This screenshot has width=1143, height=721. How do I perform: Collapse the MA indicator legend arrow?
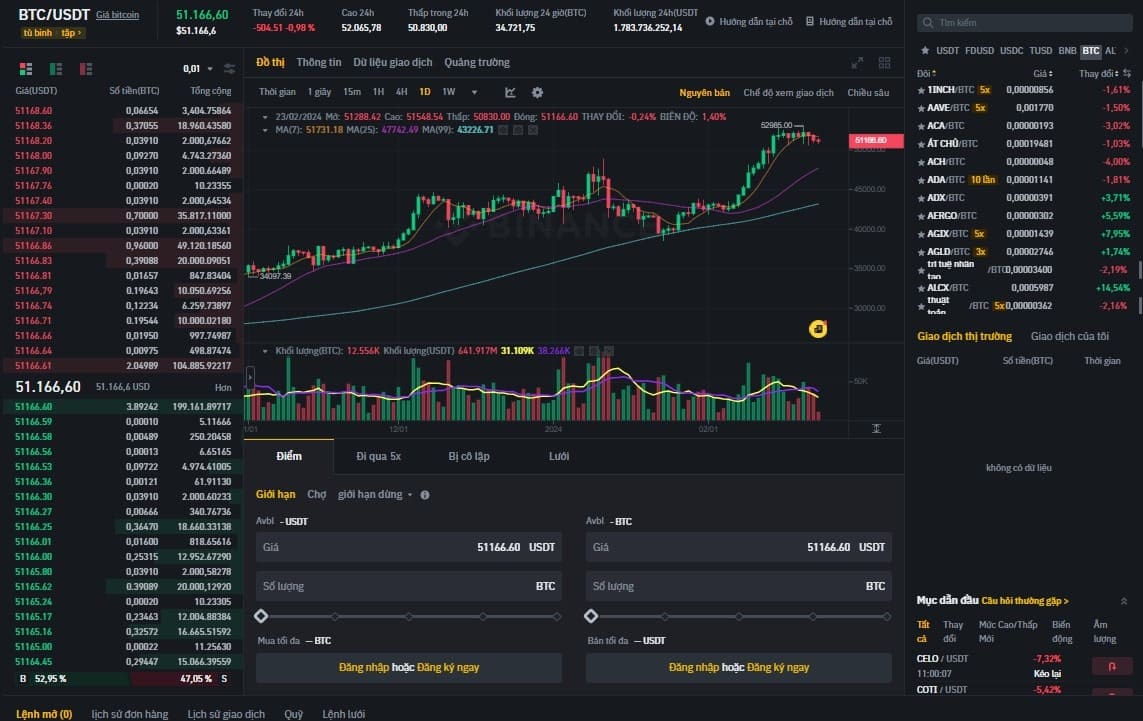click(265, 130)
